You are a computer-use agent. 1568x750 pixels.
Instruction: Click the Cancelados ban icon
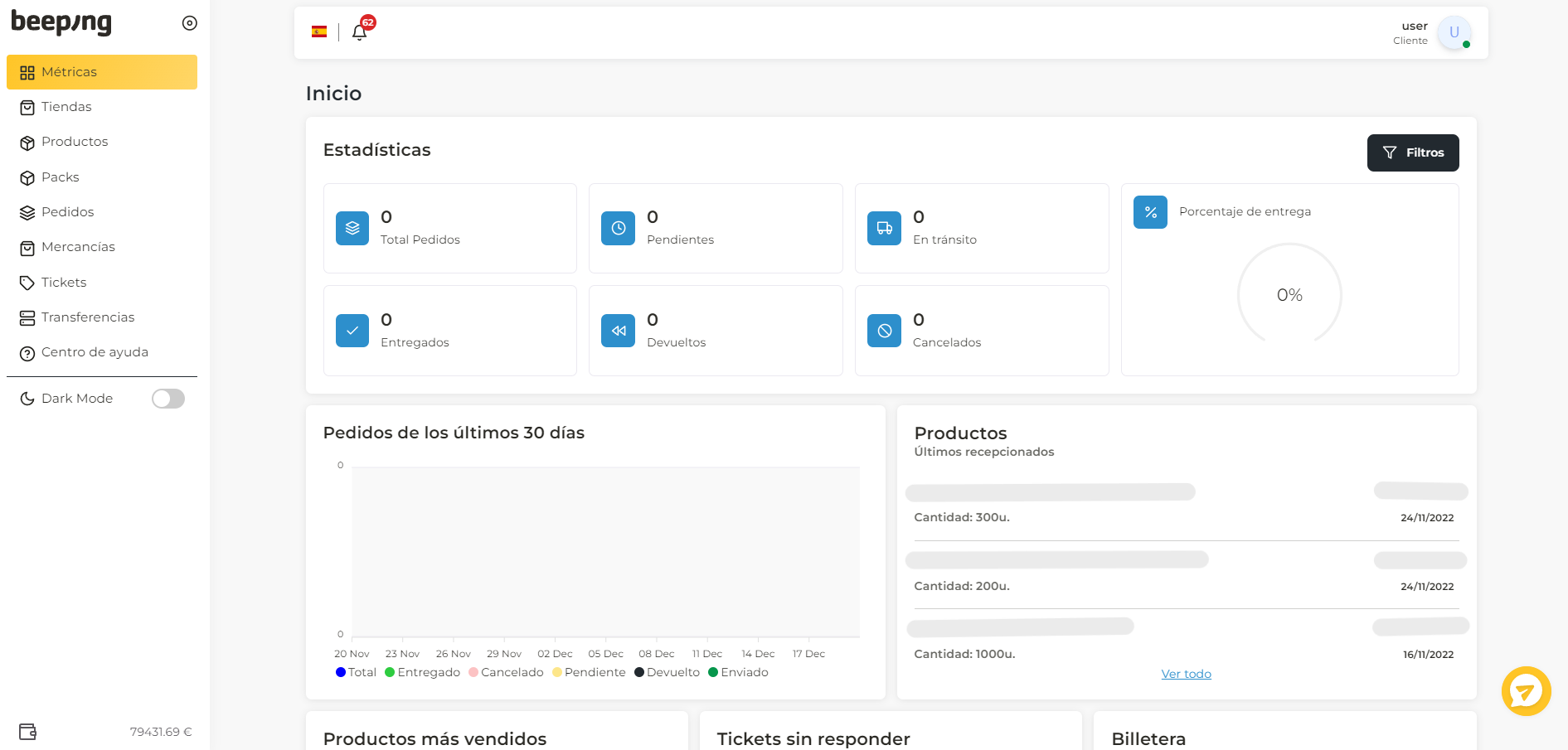pos(884,331)
